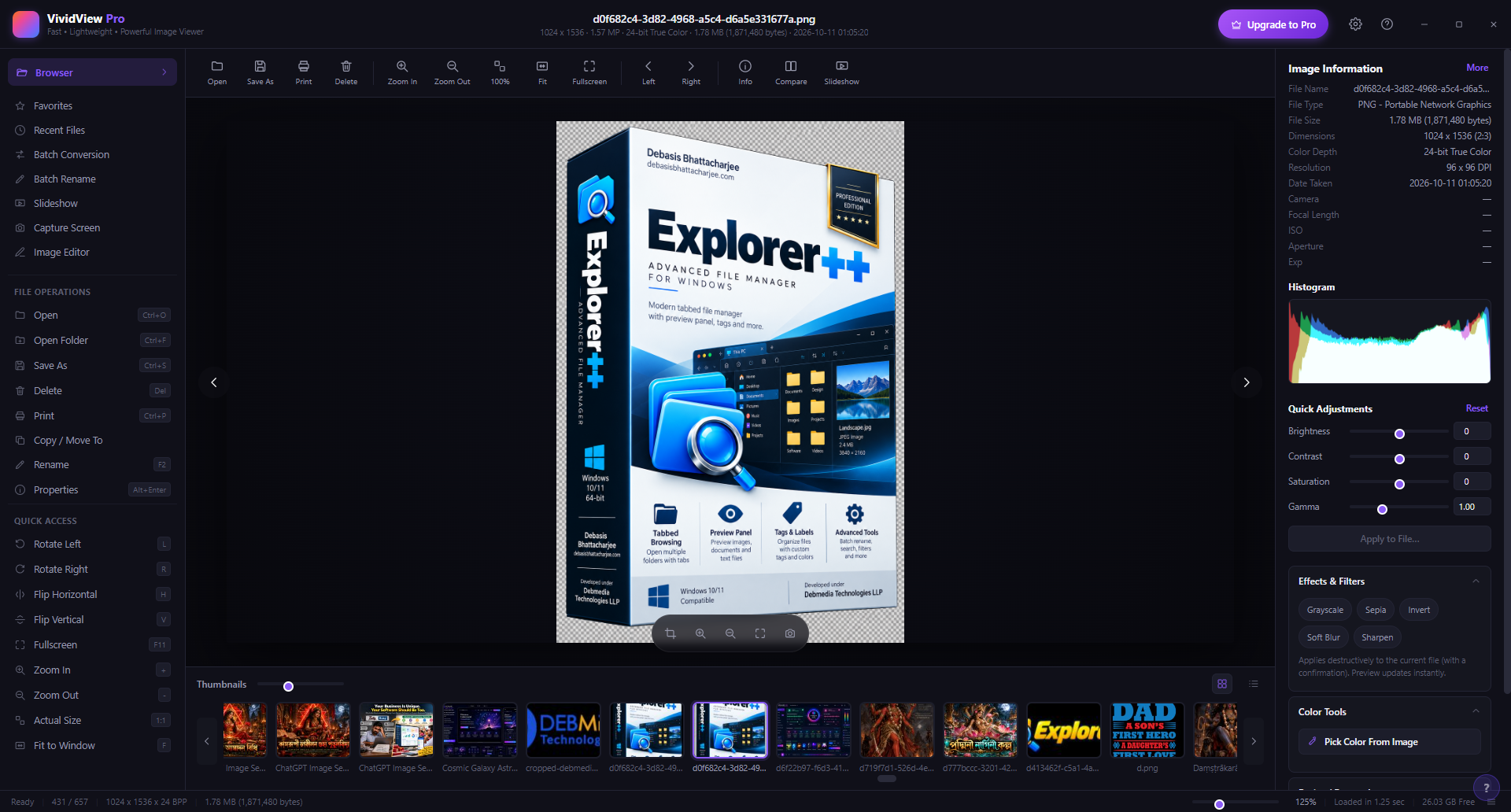1511x812 pixels.
Task: Click the Print toolbar icon
Action: pos(304,72)
